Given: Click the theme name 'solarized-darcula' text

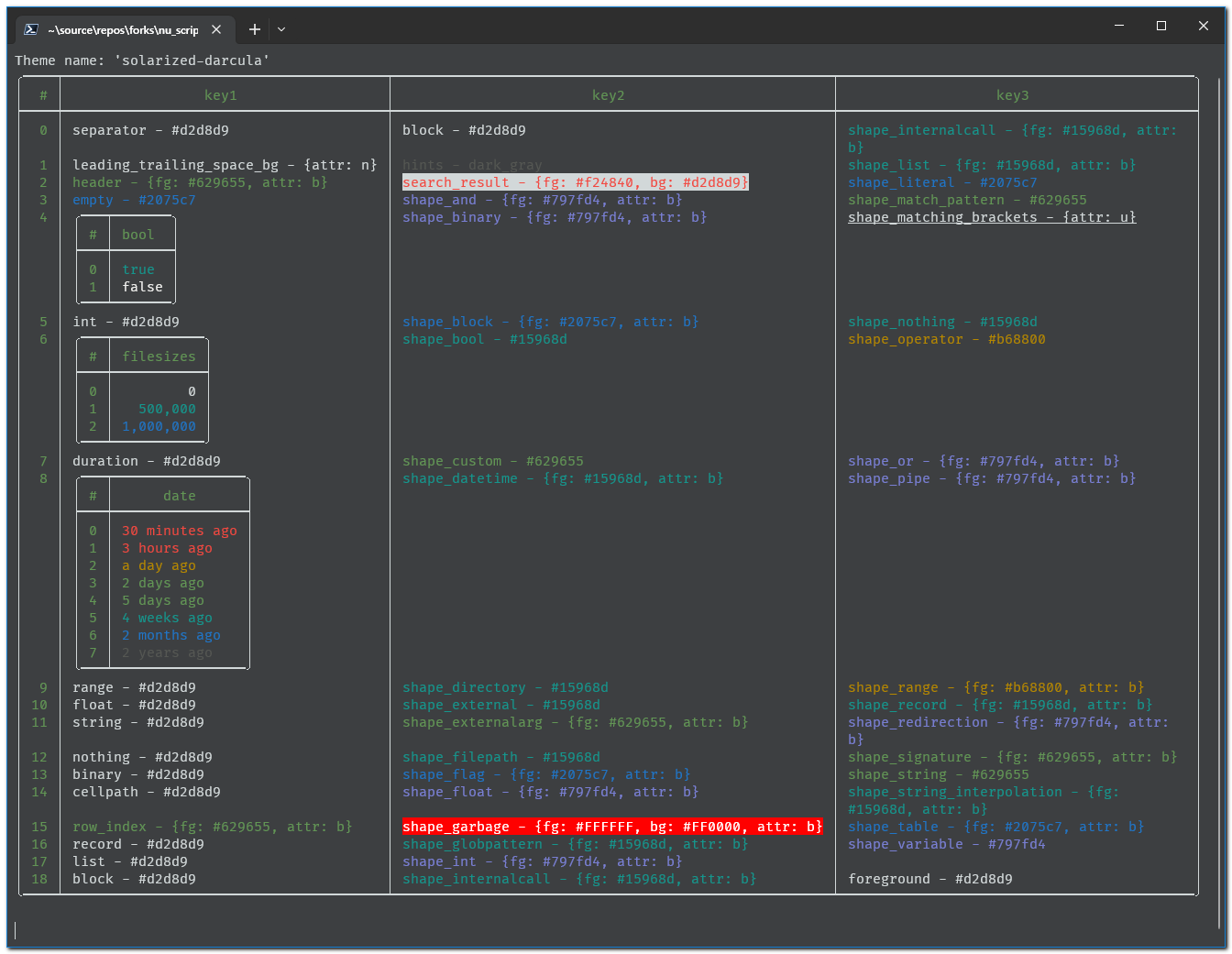Looking at the screenshot, I should (x=192, y=60).
